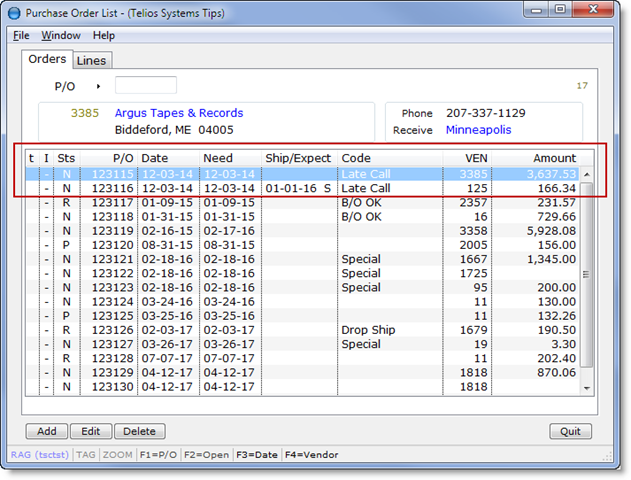
Task: Switch to the Lines tab
Action: click(x=91, y=61)
